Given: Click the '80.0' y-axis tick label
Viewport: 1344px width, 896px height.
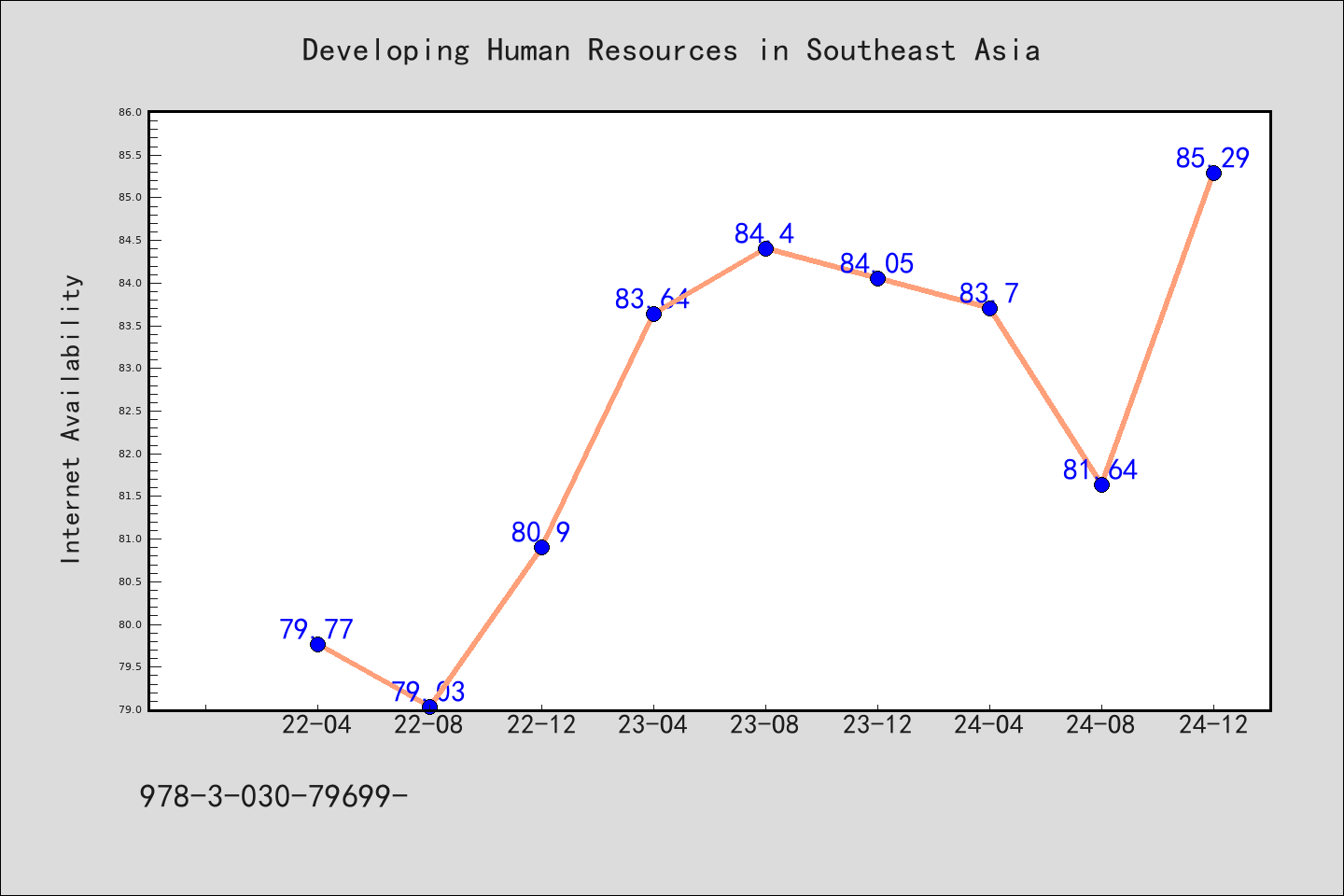Looking at the screenshot, I should [131, 624].
